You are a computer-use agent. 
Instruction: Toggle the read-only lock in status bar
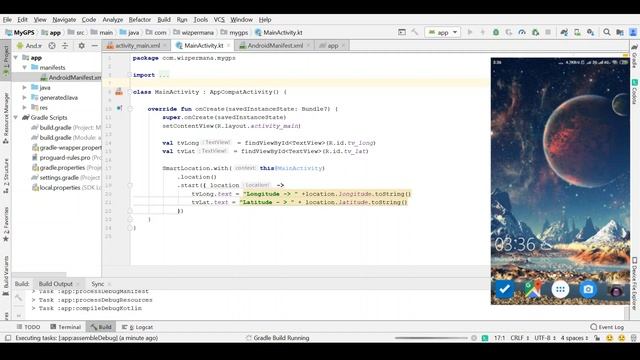point(597,338)
